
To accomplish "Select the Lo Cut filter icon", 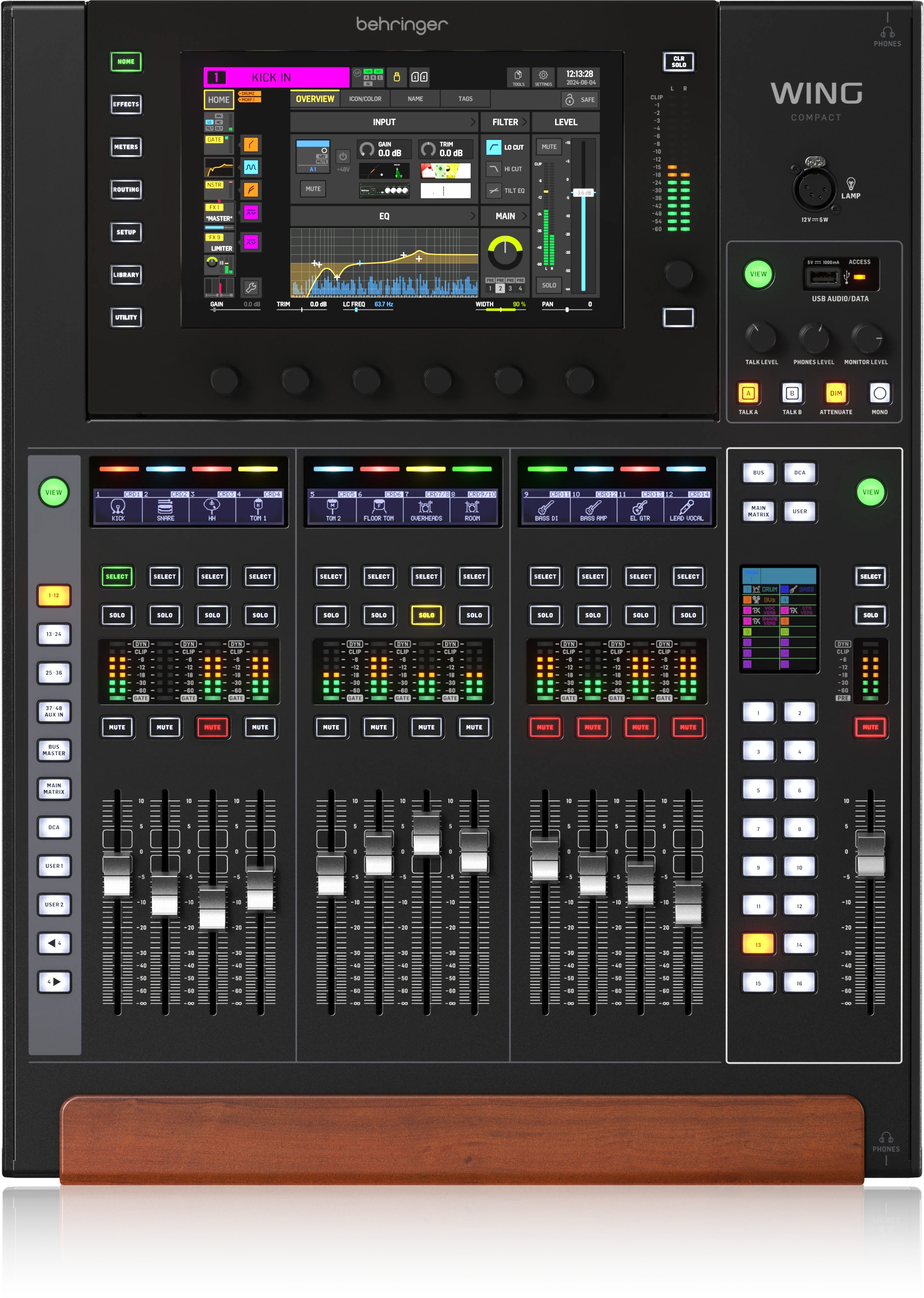I will (493, 147).
